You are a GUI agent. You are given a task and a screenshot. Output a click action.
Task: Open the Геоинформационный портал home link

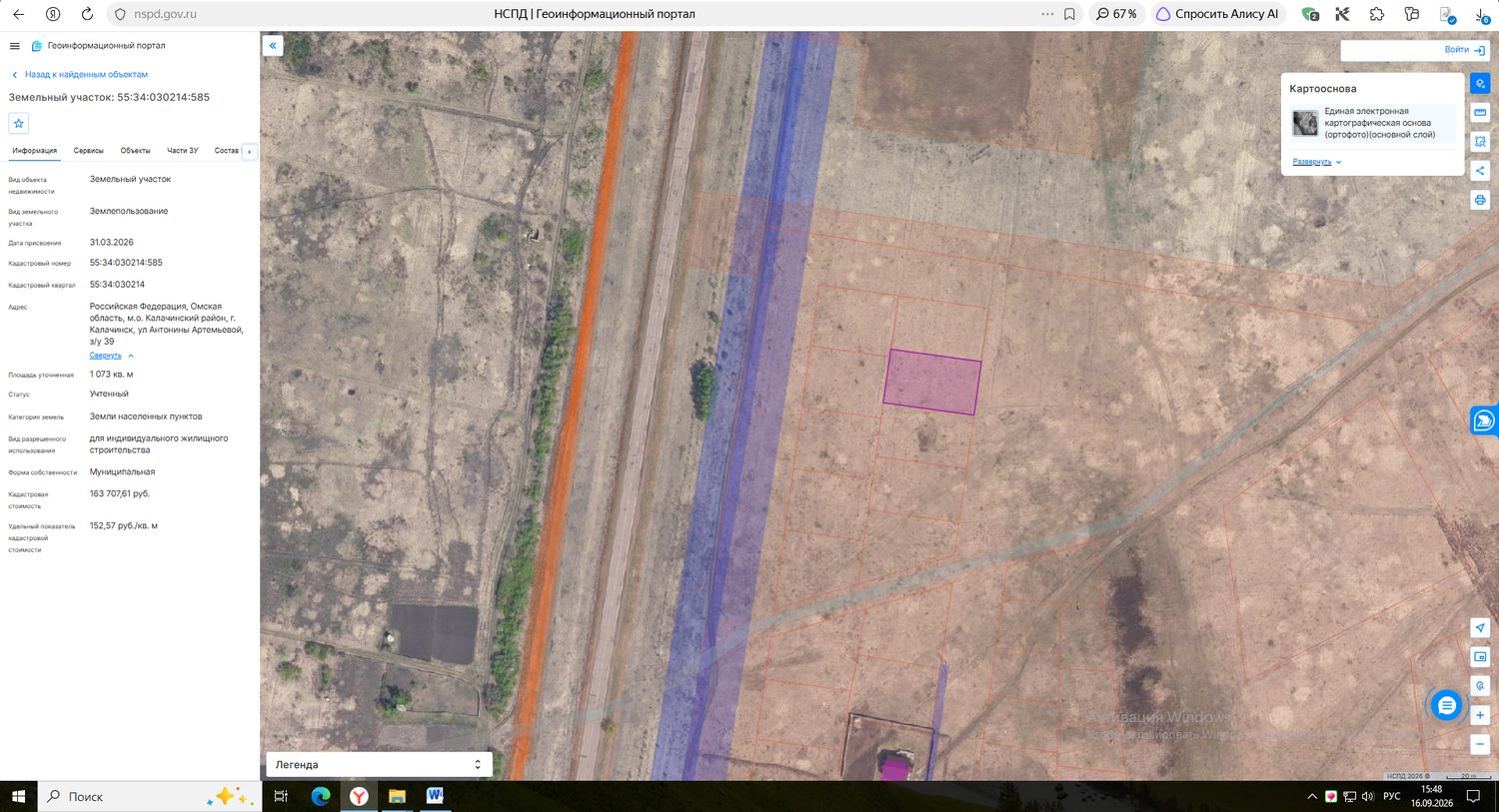[99, 46]
